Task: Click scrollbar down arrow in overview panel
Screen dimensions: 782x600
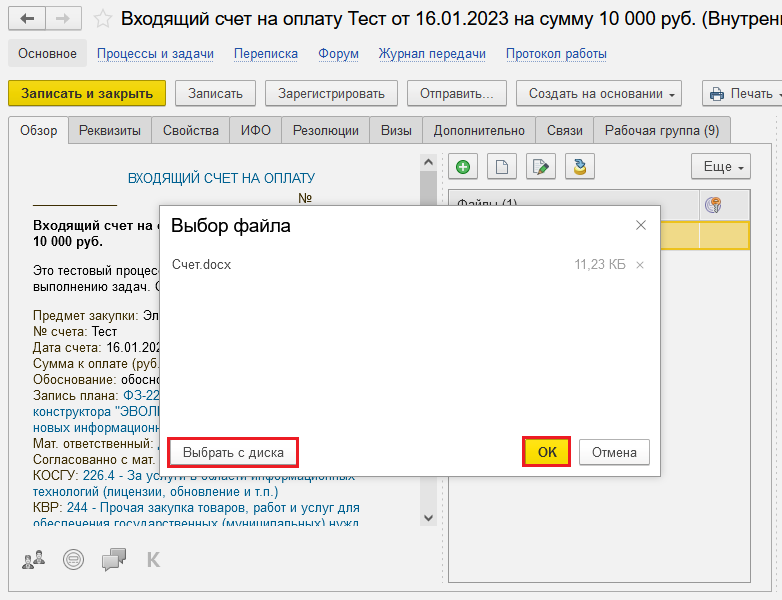Action: tap(428, 518)
